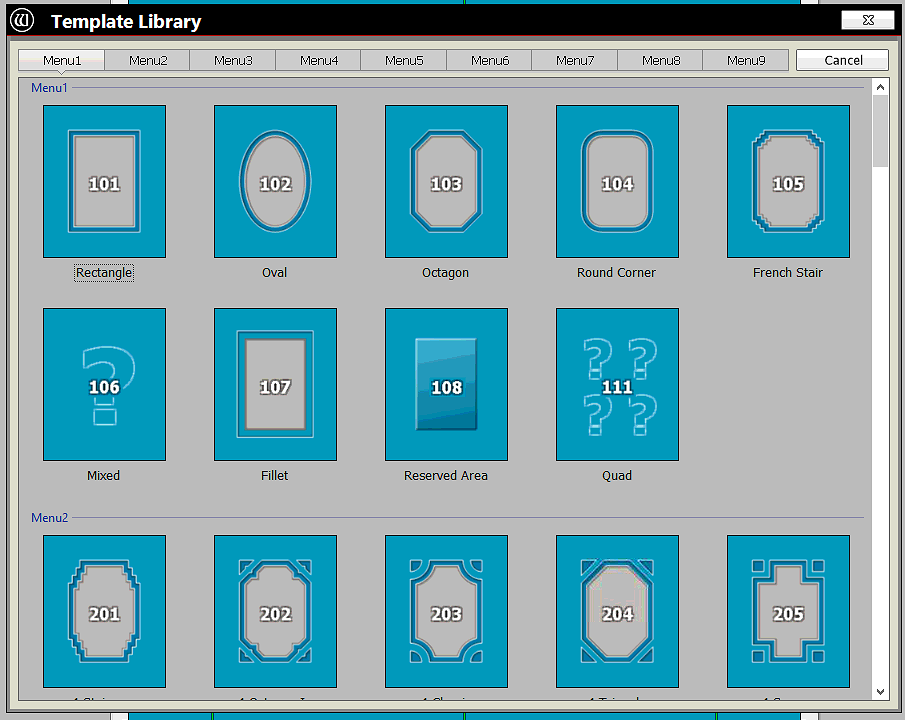Select the Reserved Area template 108
905x720 pixels.
click(x=446, y=385)
